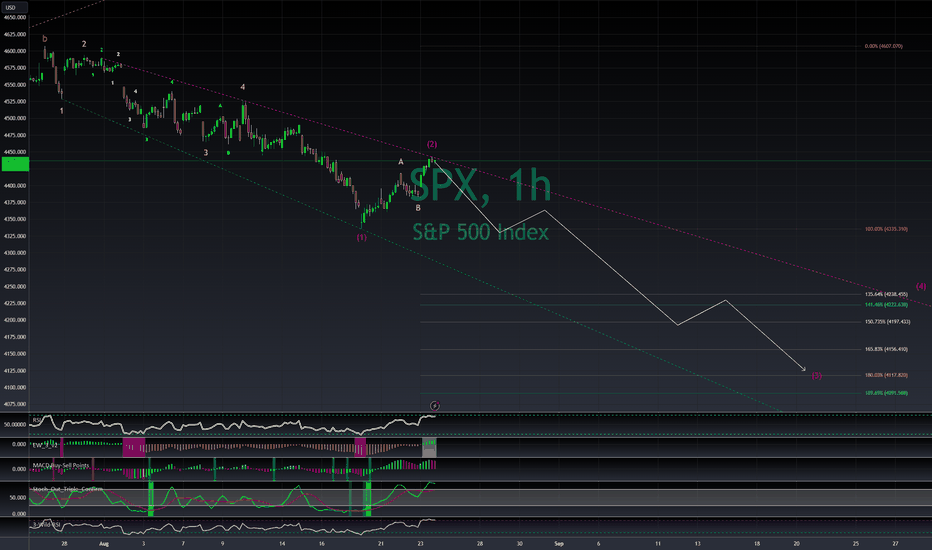Click the 4650.000 price axis label
This screenshot has height=550, width=932.
click(x=14, y=17)
